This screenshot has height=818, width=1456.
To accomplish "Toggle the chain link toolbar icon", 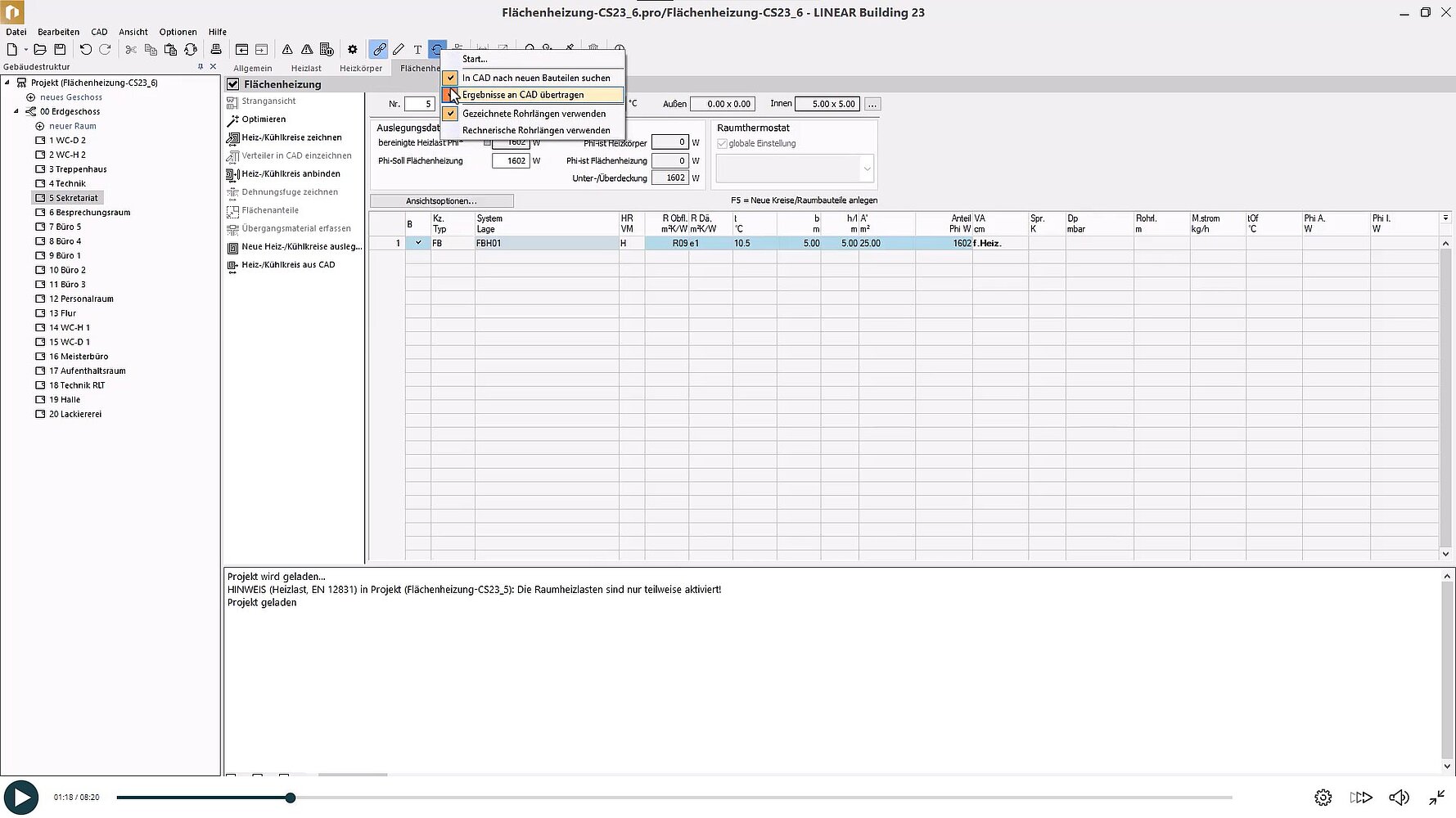I will point(378,50).
